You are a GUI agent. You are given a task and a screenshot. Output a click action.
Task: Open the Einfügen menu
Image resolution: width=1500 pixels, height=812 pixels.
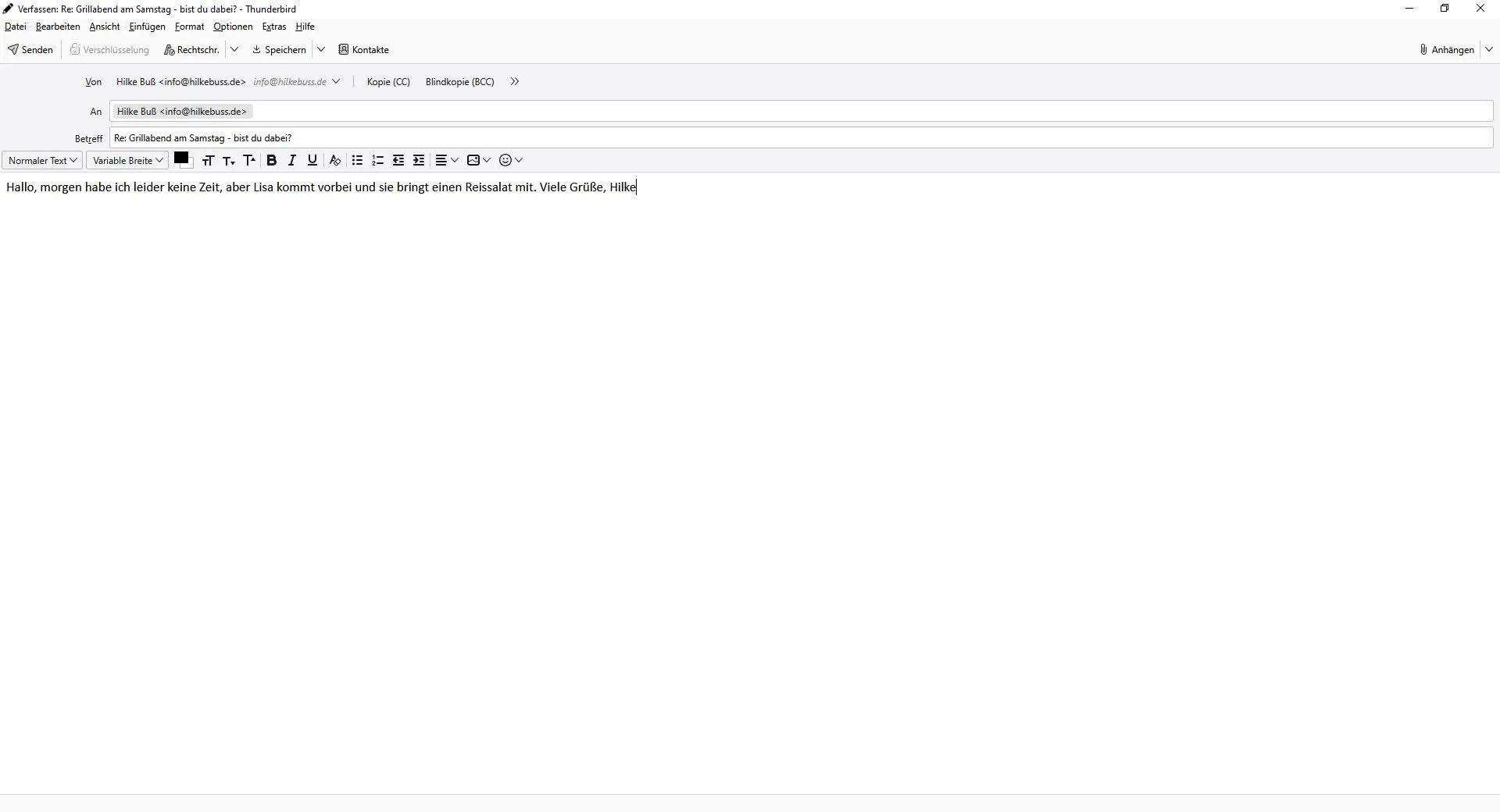147,27
